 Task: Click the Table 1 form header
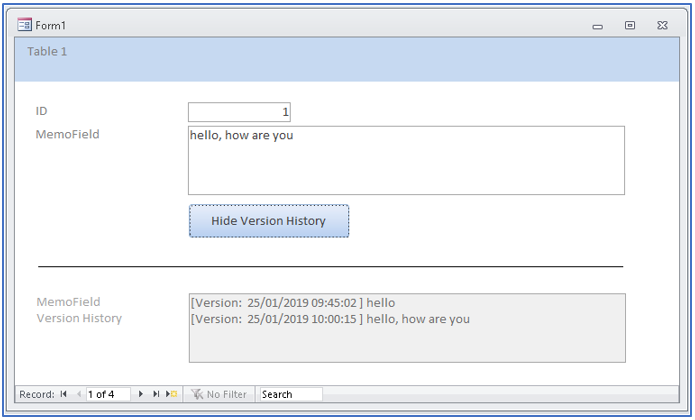(347, 59)
